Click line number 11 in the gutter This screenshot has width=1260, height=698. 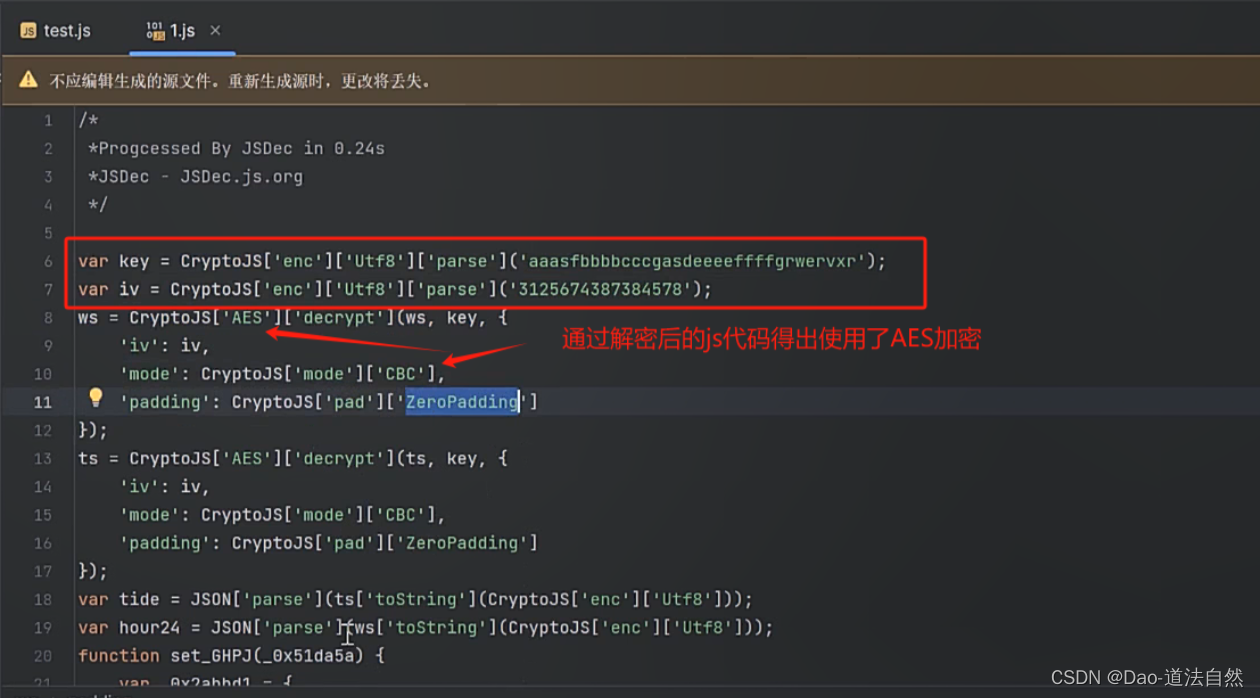(42, 401)
